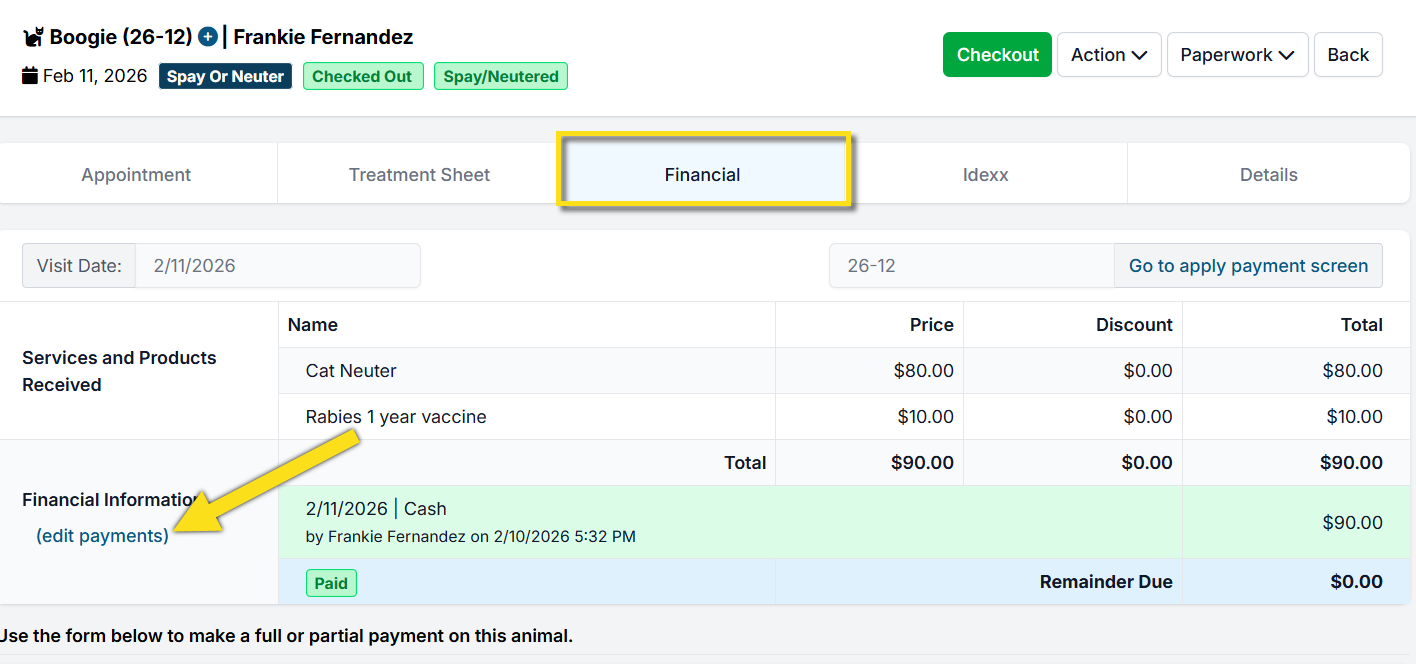Open the Treatment Sheet tab
The height and width of the screenshot is (664, 1416).
(419, 175)
